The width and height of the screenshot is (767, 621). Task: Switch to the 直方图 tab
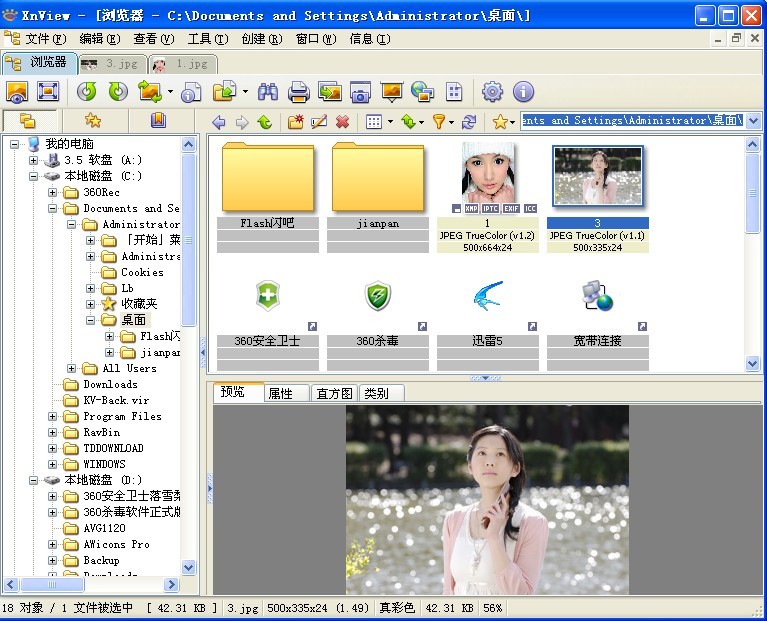coord(333,393)
